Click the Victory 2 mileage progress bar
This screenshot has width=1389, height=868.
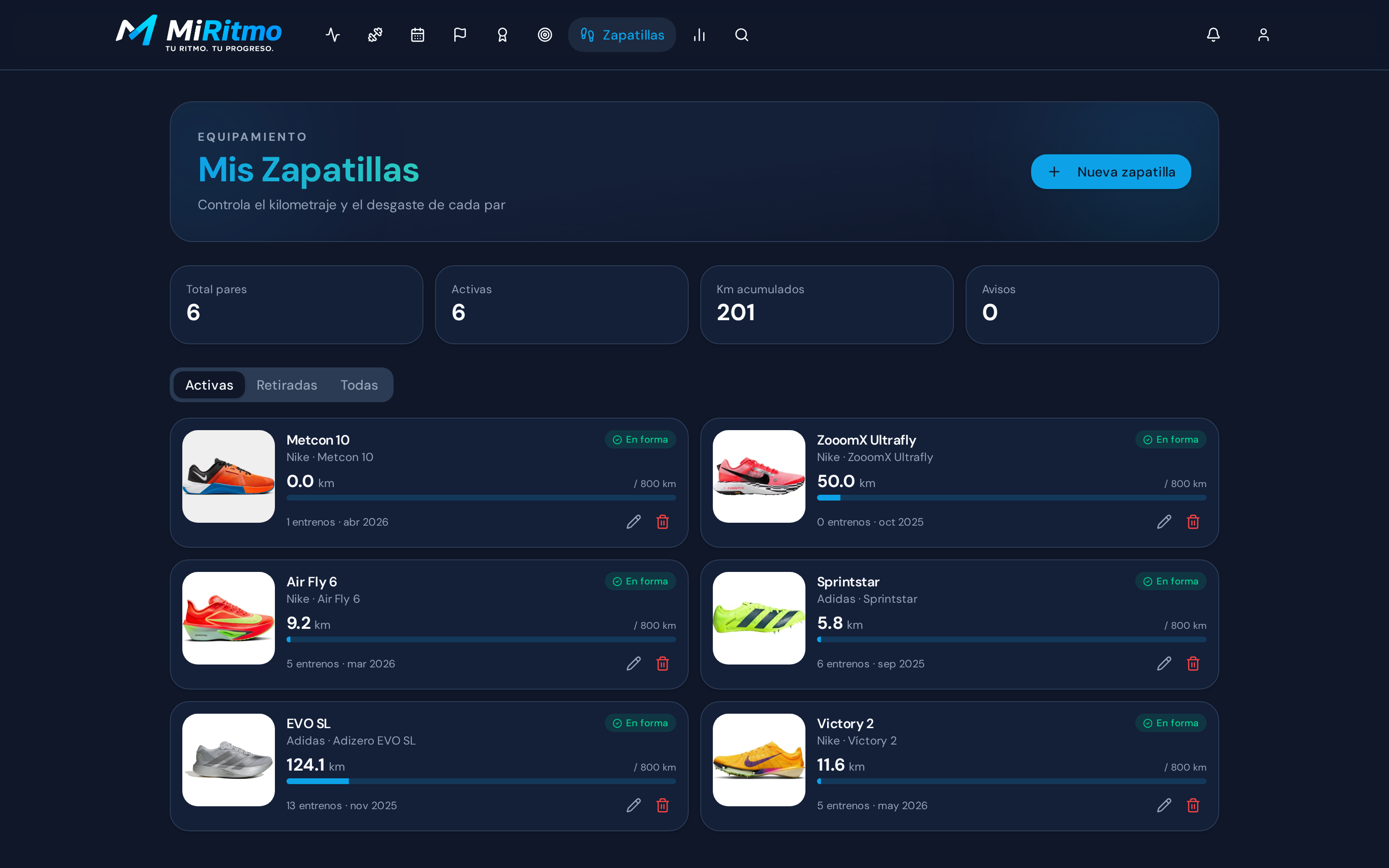coord(1012,781)
